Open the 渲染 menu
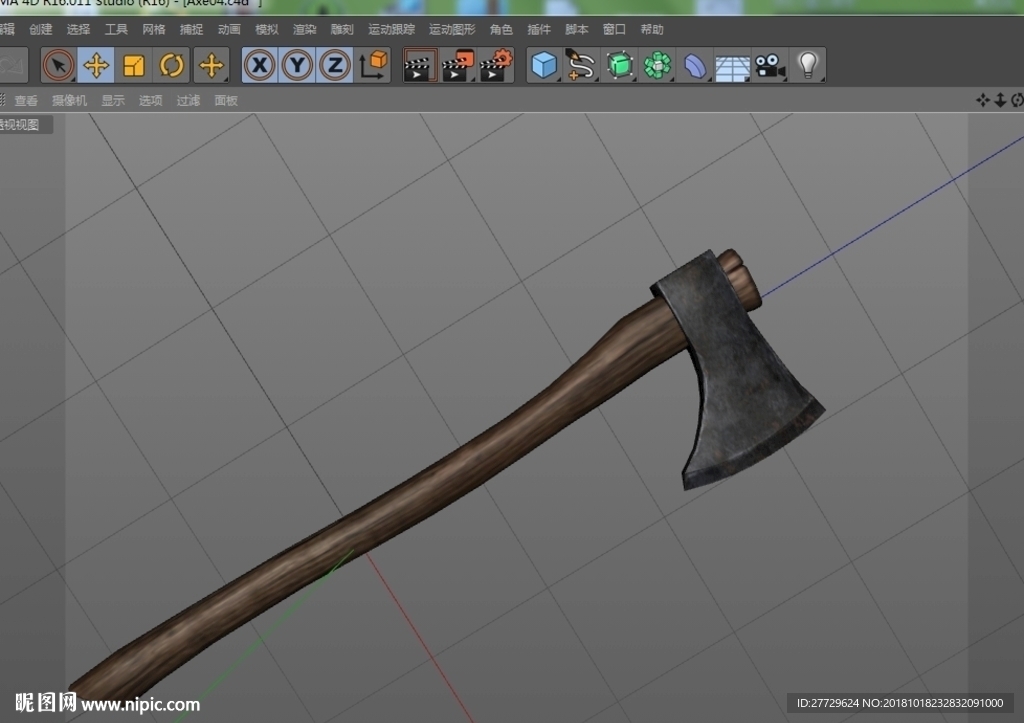This screenshot has width=1024, height=723. click(304, 29)
